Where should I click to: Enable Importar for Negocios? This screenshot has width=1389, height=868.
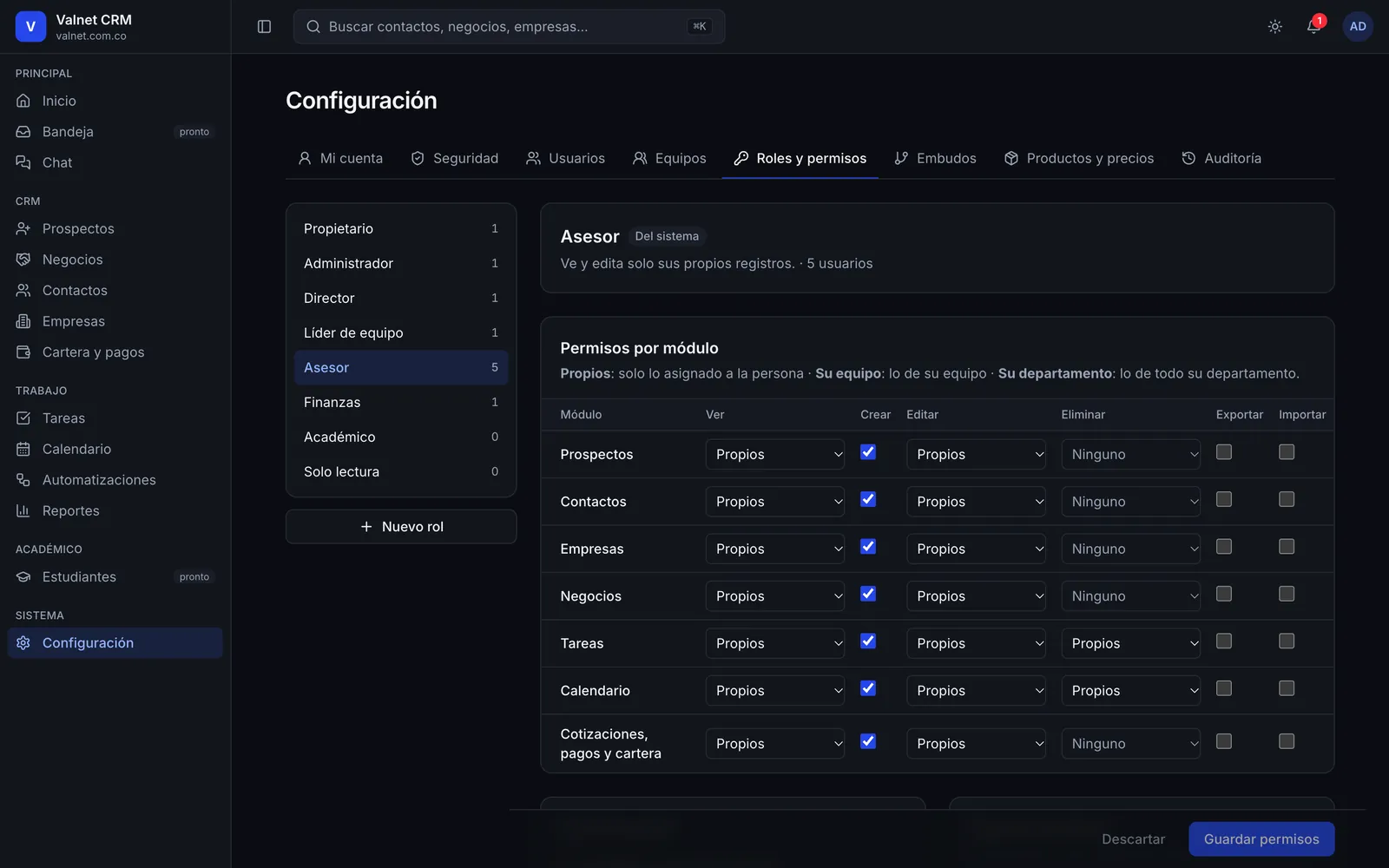point(1287,594)
